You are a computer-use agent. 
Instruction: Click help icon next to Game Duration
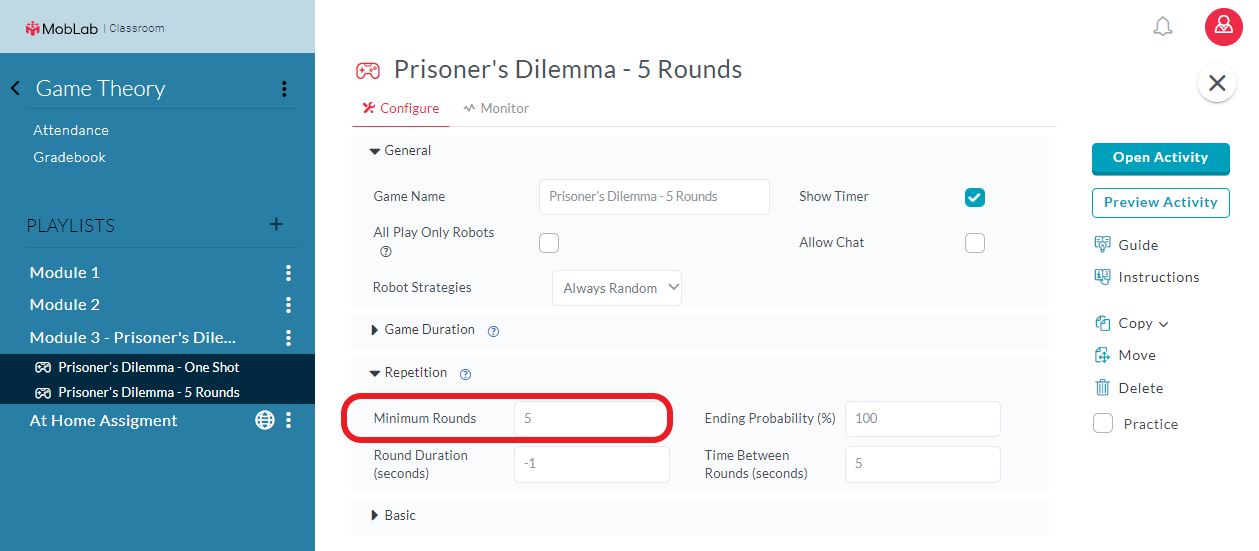(493, 331)
